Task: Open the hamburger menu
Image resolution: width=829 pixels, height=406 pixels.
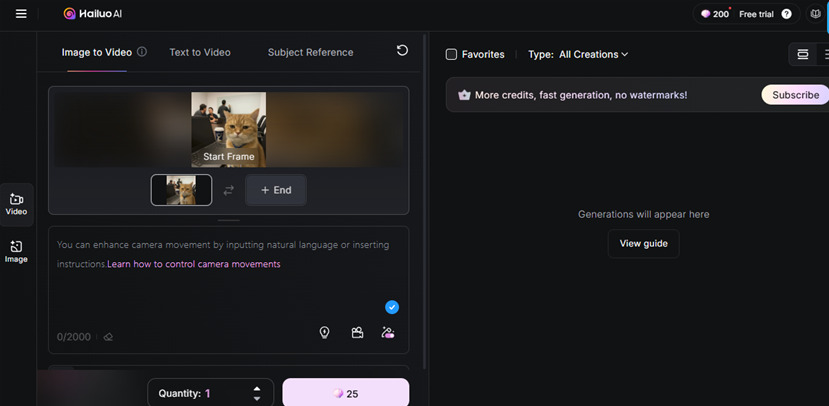Action: coord(21,14)
